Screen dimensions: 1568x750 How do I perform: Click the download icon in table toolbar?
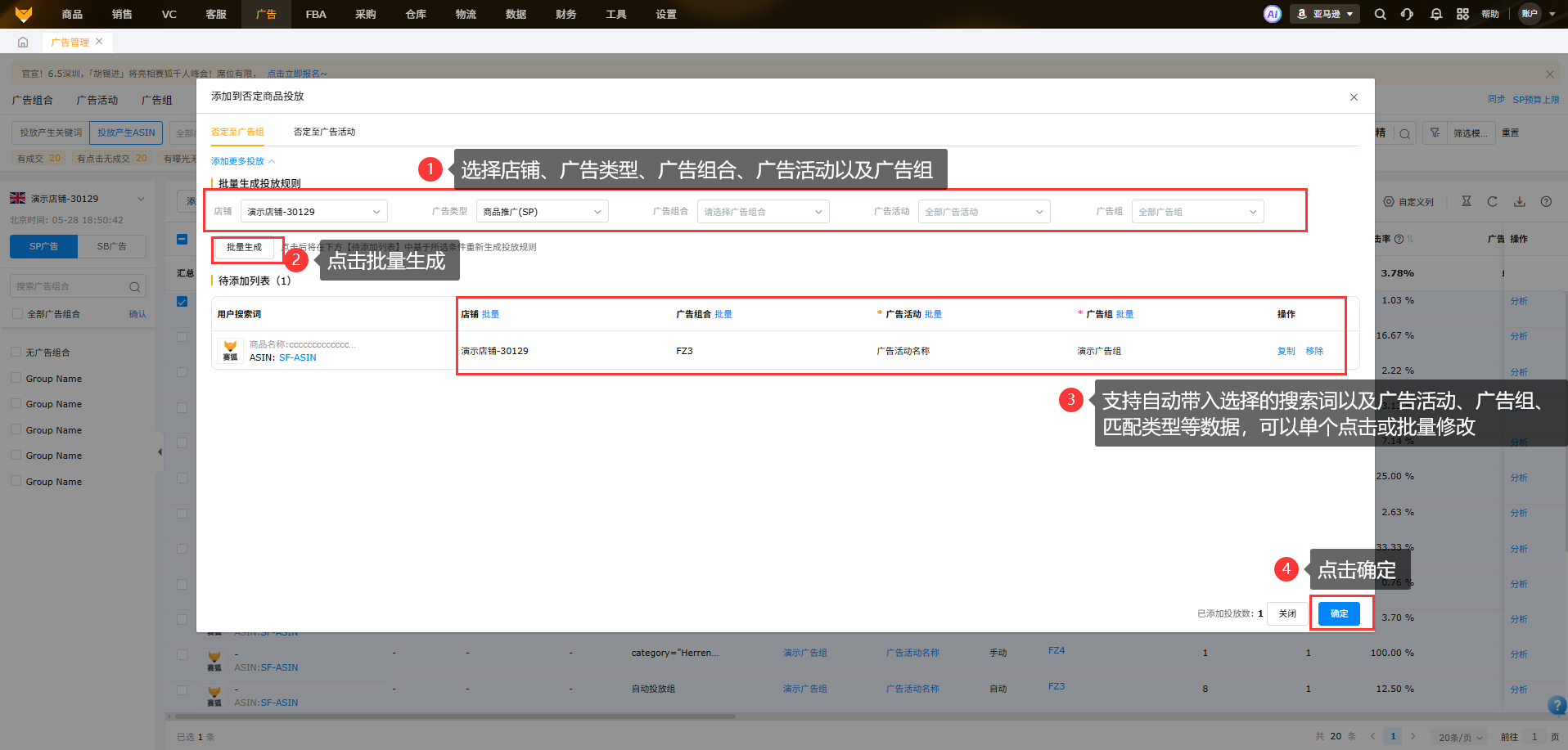[x=1519, y=201]
